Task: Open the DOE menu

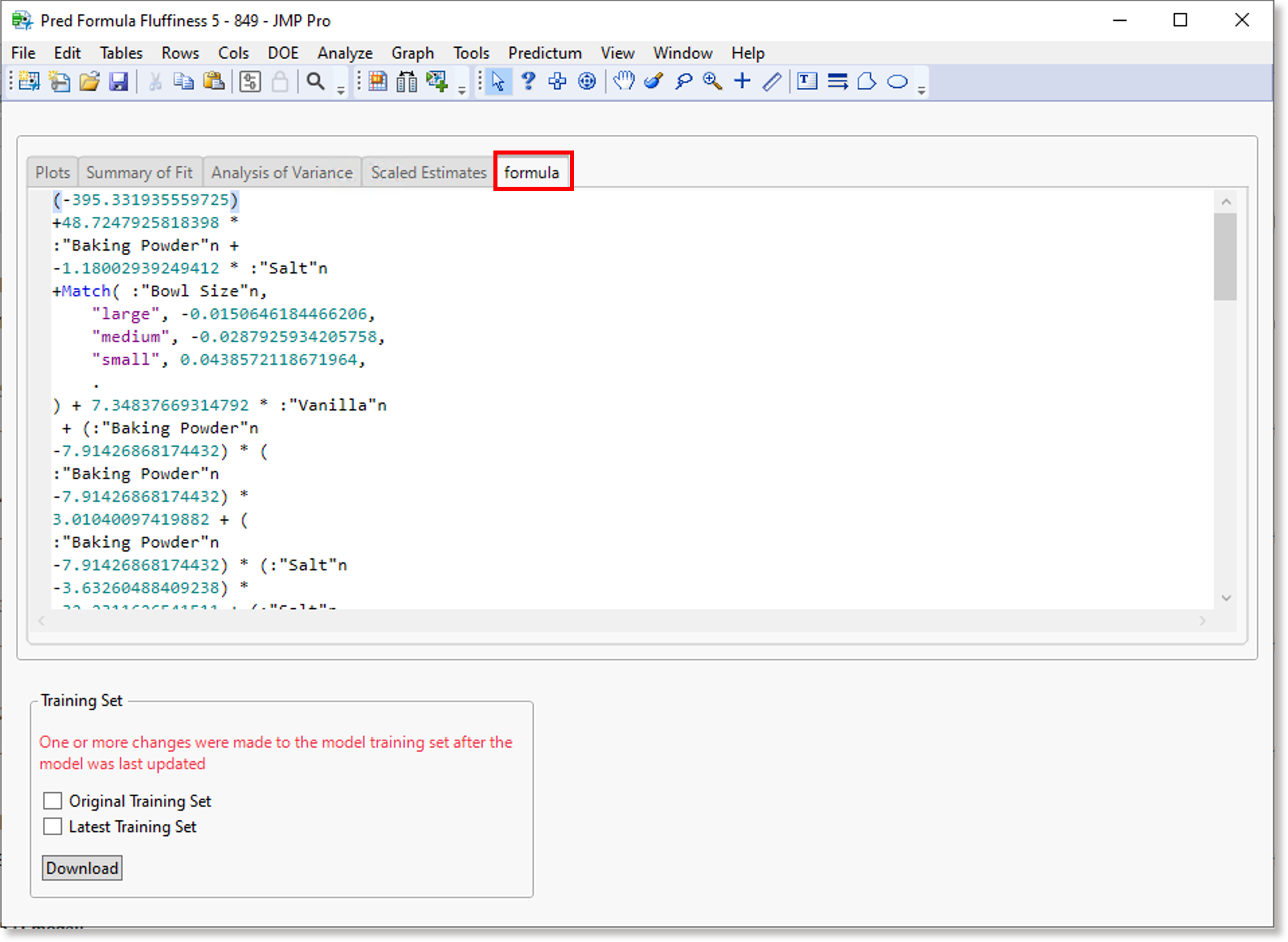Action: pyautogui.click(x=283, y=53)
